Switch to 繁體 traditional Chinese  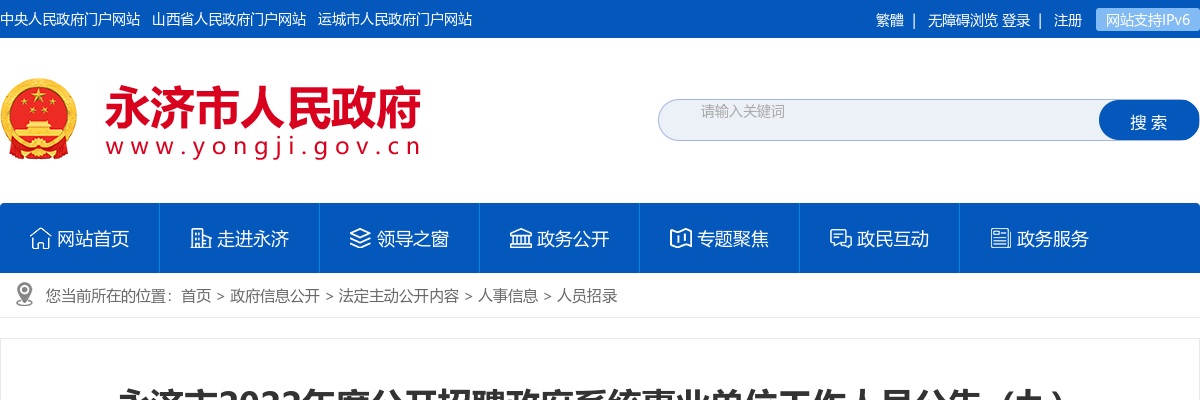890,20
